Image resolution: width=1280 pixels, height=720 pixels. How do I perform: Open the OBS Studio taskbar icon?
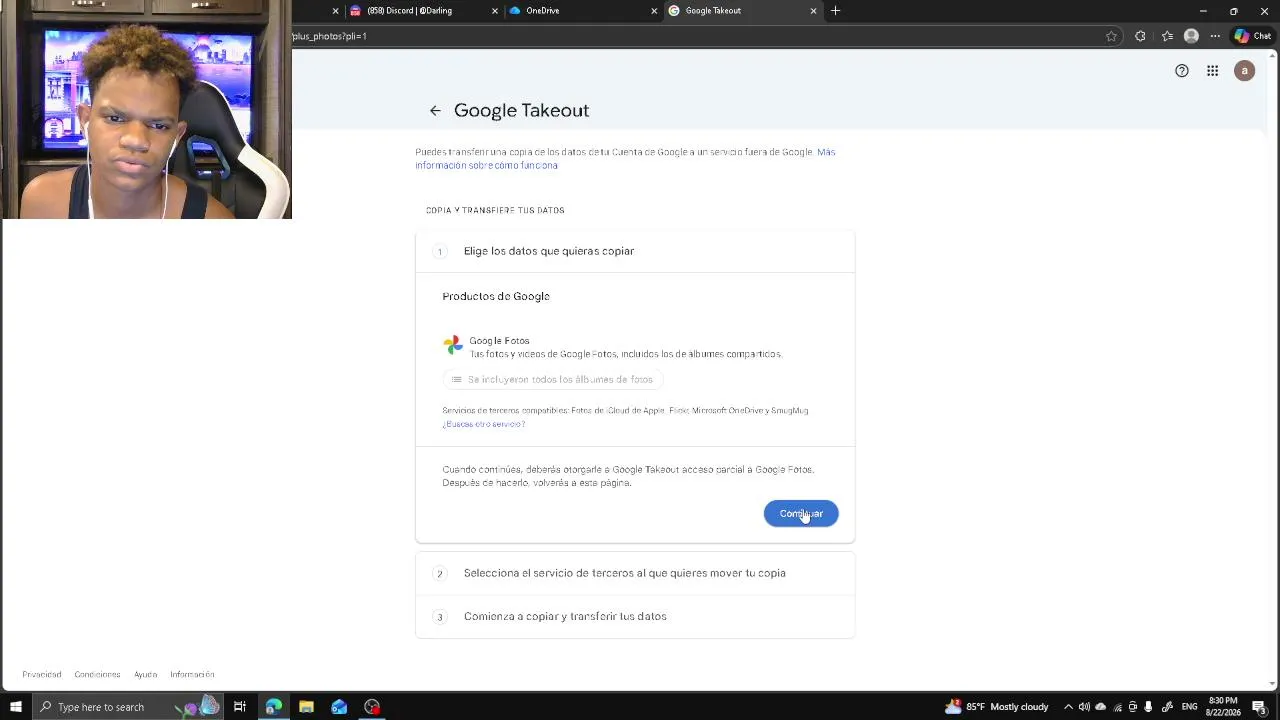click(x=372, y=707)
